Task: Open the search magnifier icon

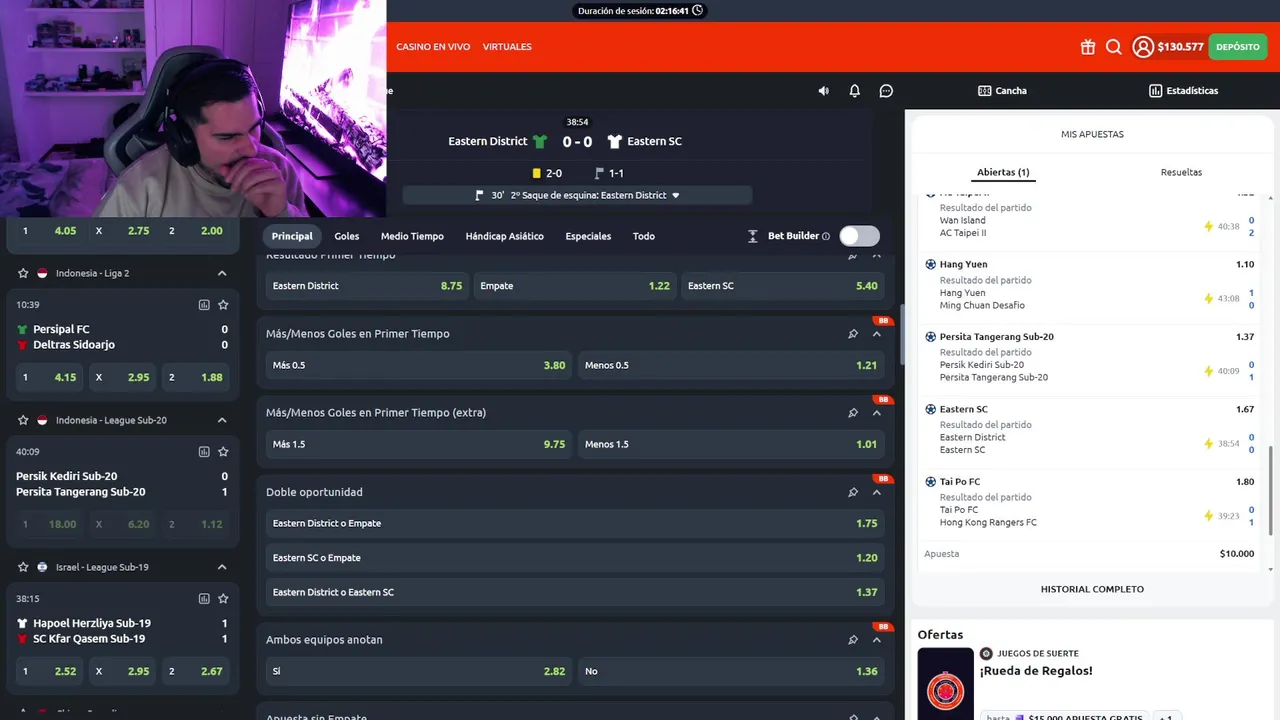Action: [x=1114, y=47]
